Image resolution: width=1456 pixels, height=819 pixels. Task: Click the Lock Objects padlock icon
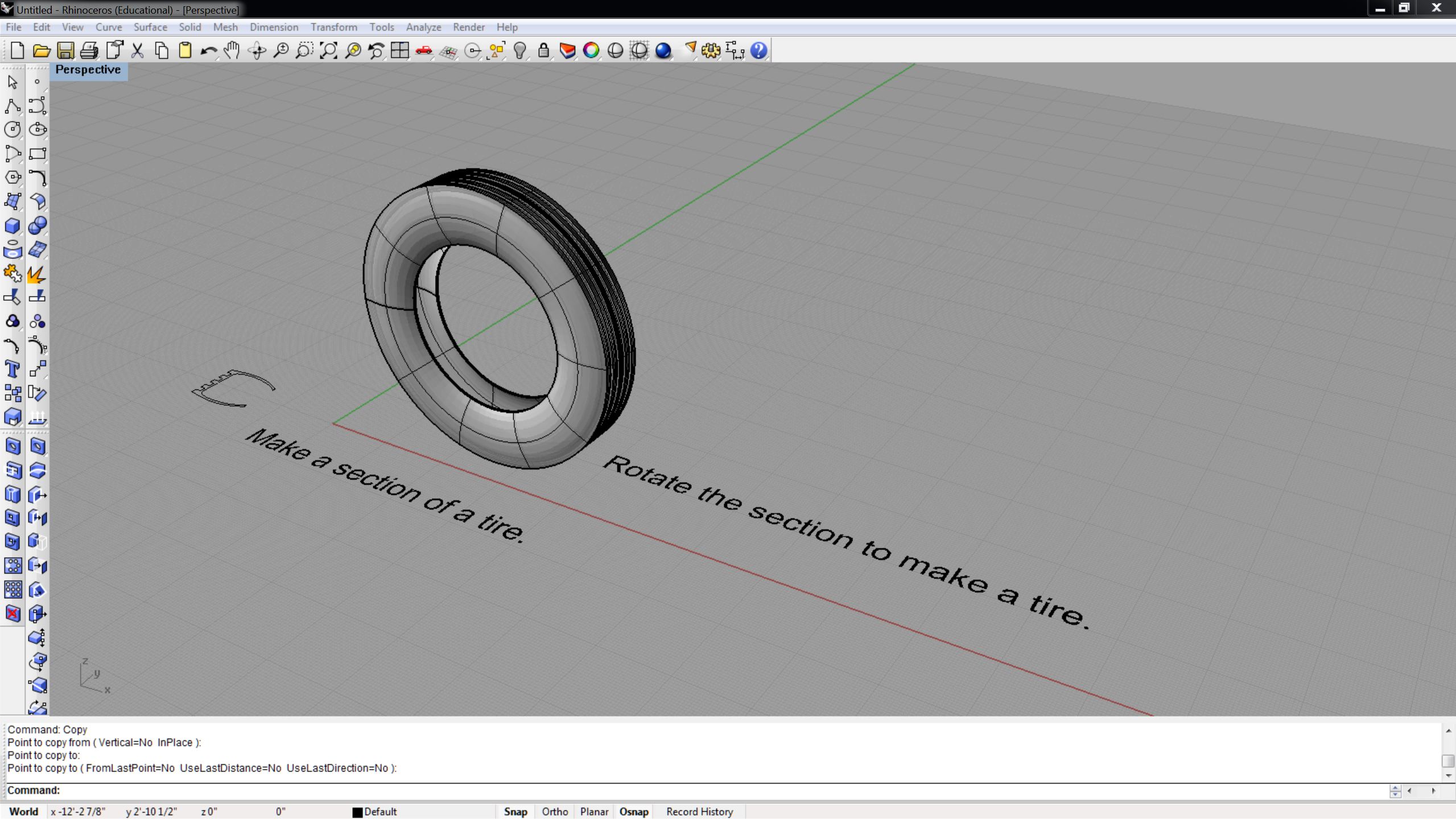tap(543, 51)
